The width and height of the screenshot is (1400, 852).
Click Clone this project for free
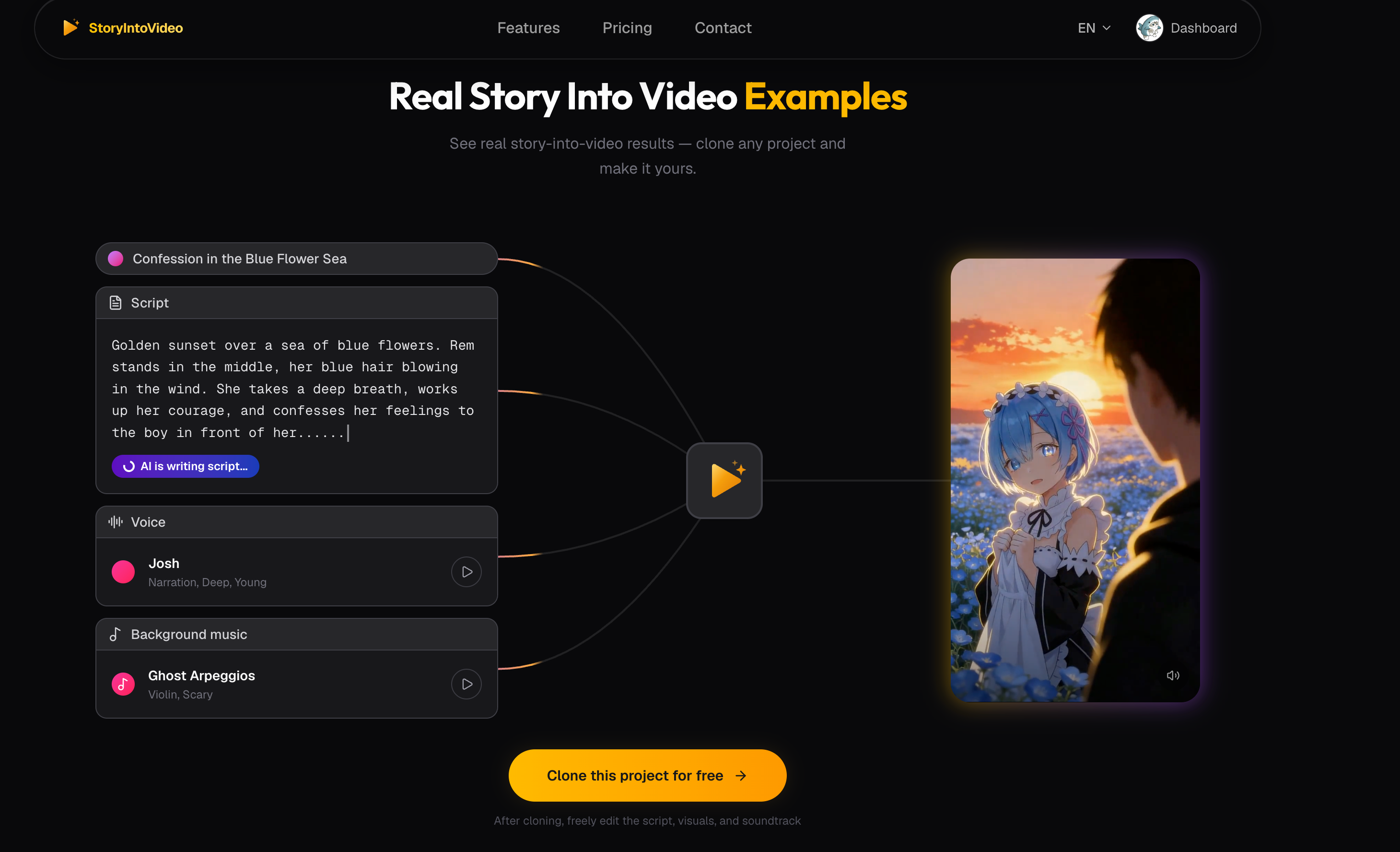647,775
